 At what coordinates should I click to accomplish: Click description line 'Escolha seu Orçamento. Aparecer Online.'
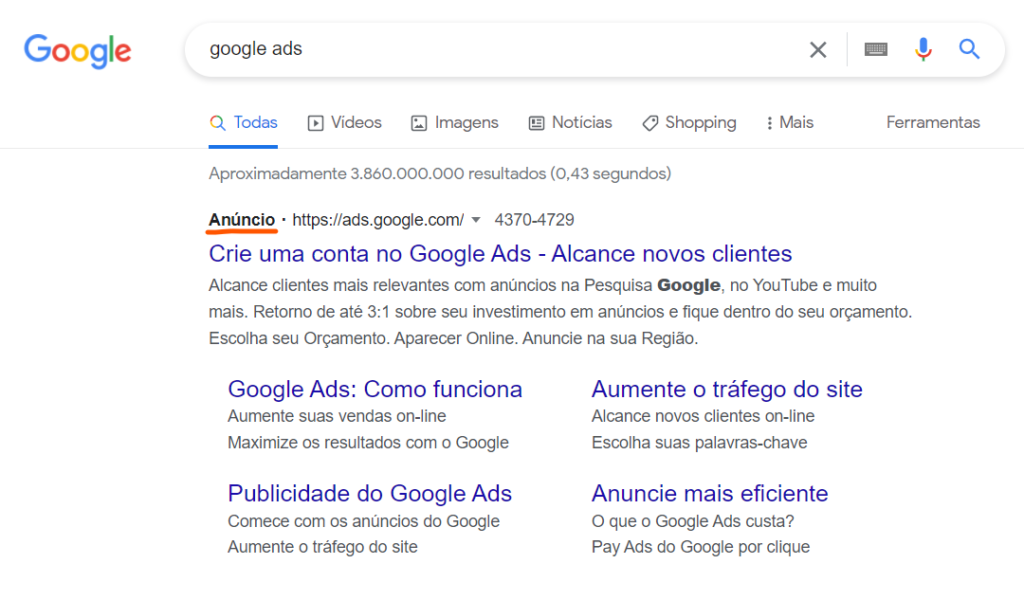[363, 339]
